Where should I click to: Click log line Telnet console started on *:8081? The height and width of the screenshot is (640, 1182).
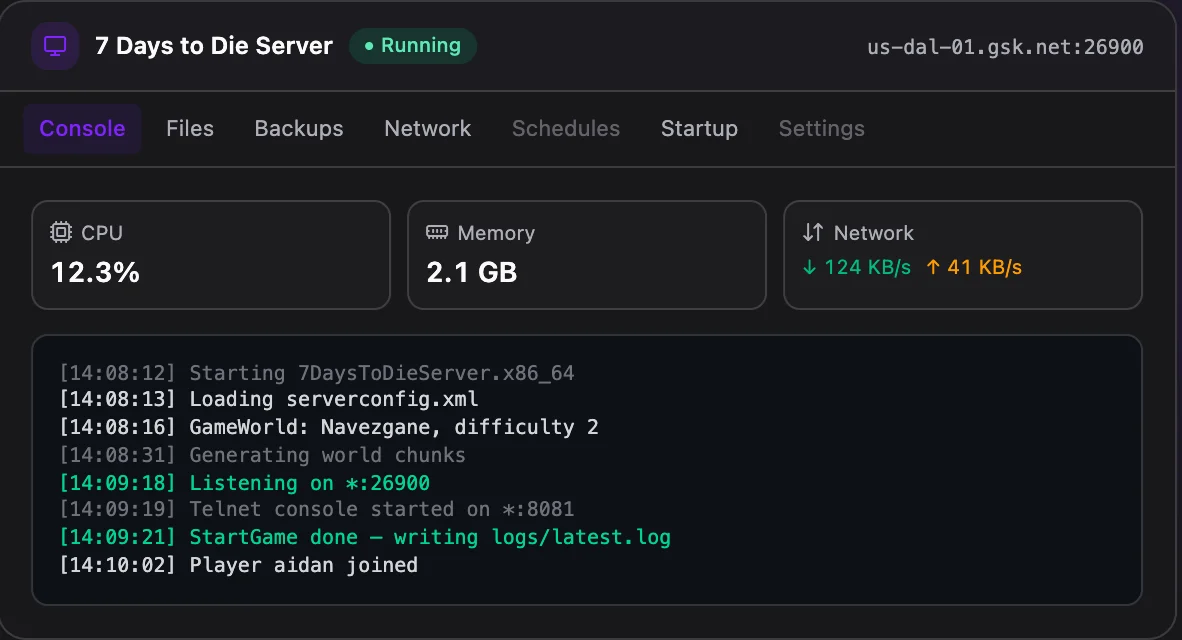[x=317, y=509]
